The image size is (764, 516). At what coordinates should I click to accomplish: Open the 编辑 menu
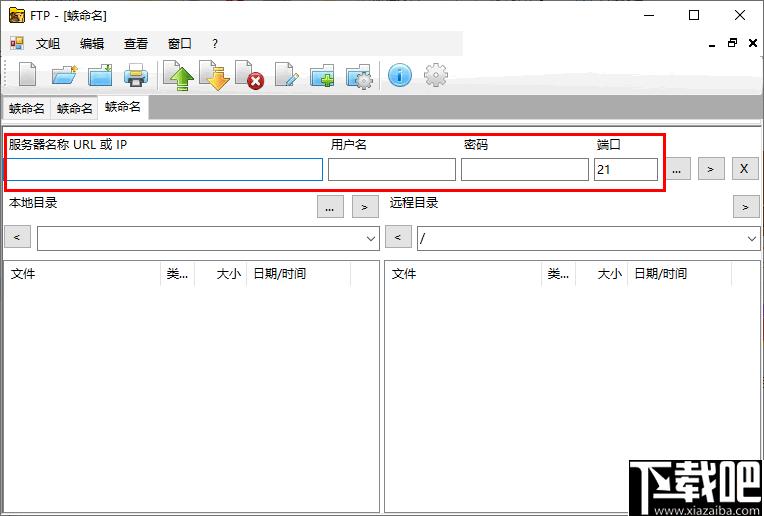point(92,43)
